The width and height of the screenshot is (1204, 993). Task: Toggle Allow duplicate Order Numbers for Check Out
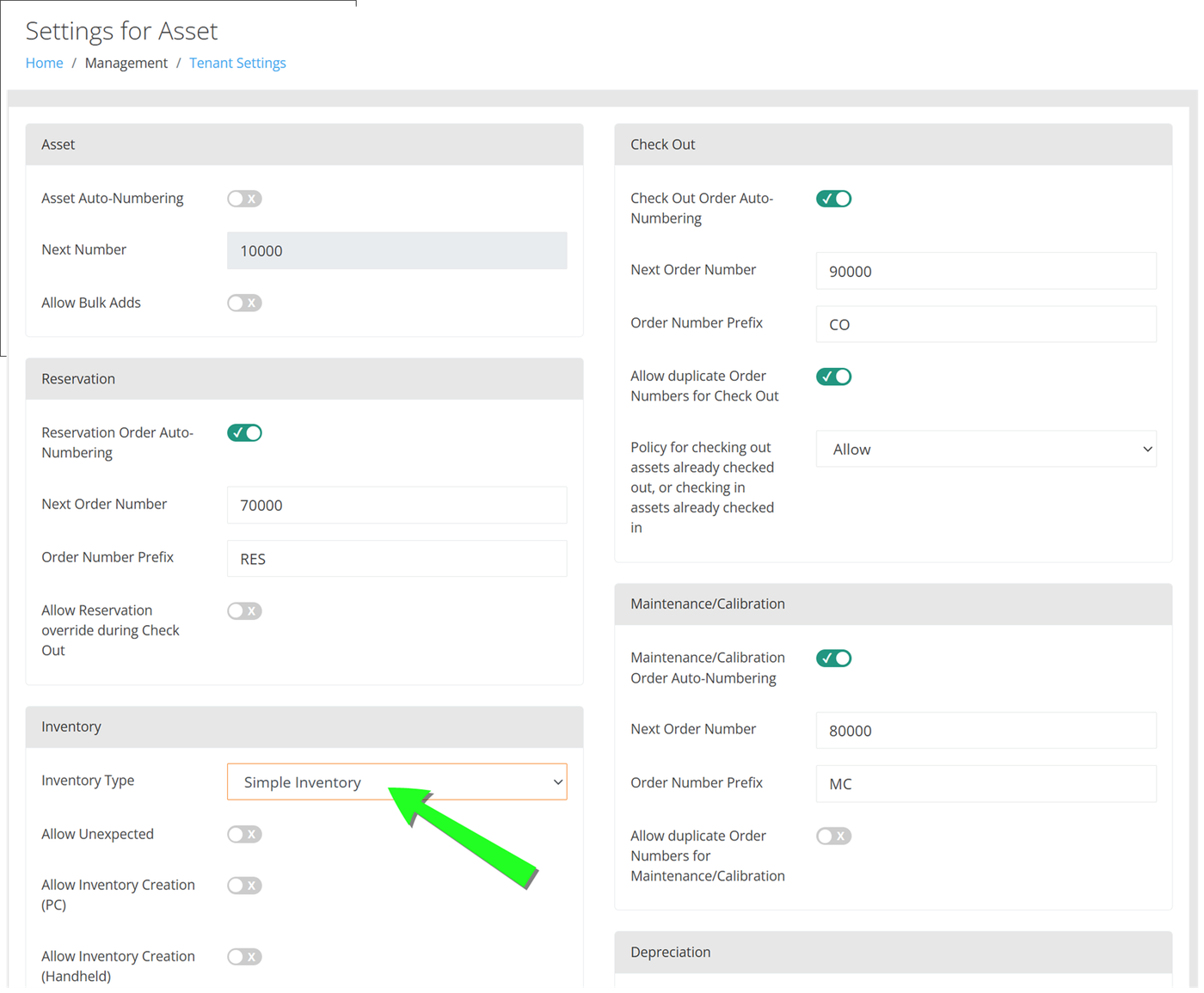(833, 377)
